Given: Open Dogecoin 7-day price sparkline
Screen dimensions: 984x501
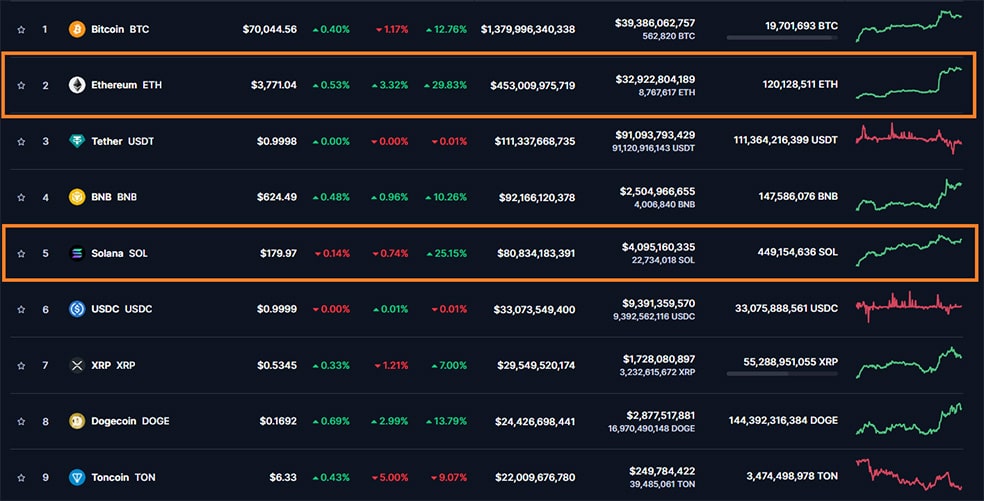Looking at the screenshot, I should coord(909,419).
